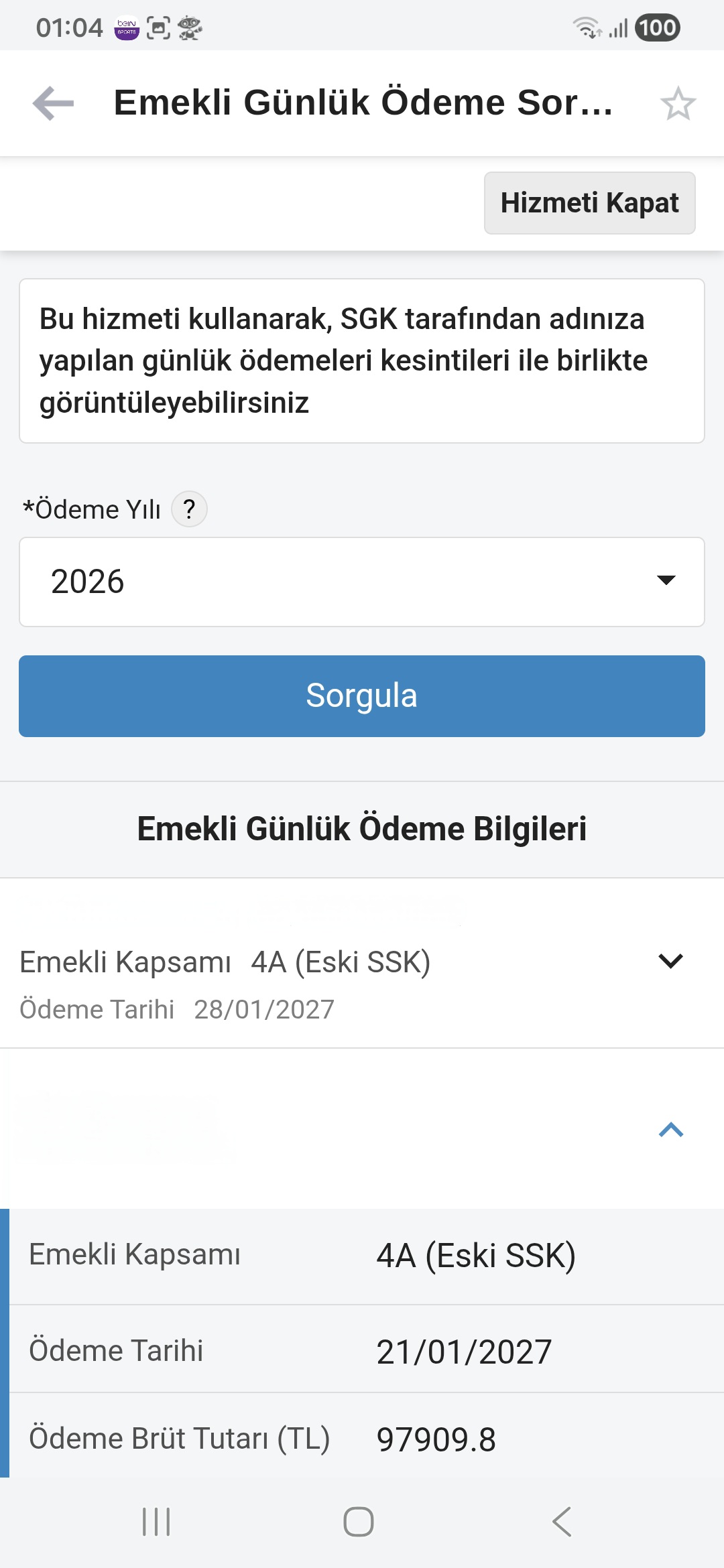Click the Sorgula button

(362, 696)
